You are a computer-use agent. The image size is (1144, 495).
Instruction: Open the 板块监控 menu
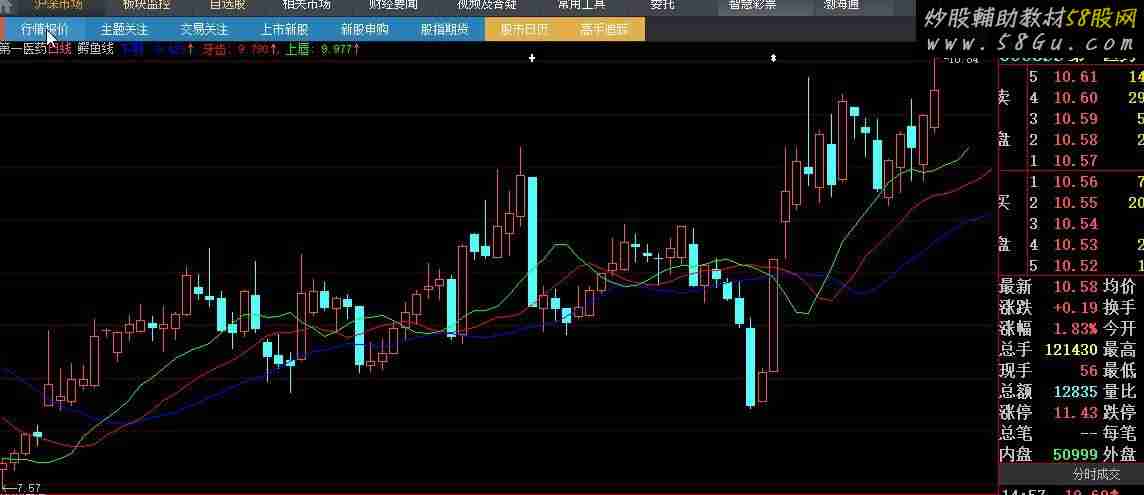click(x=146, y=4)
